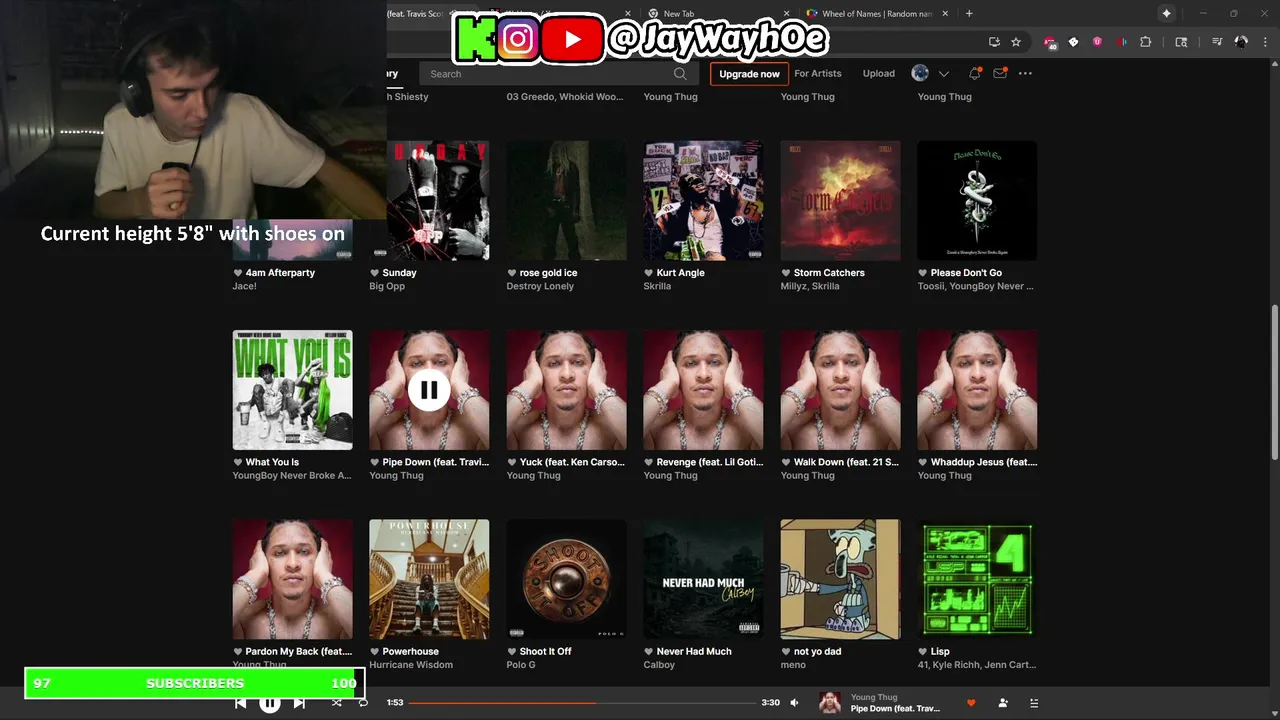Open the profile avatar menu
Viewport: 1280px width, 720px height.
tap(920, 73)
